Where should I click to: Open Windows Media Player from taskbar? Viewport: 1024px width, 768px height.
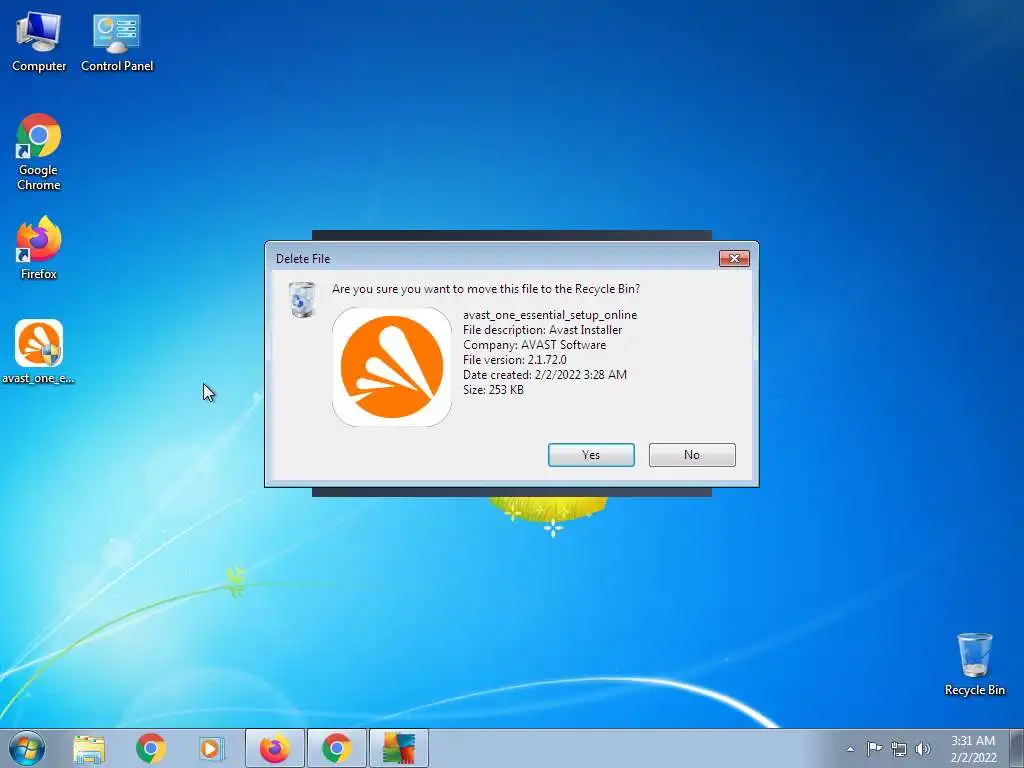(210, 748)
